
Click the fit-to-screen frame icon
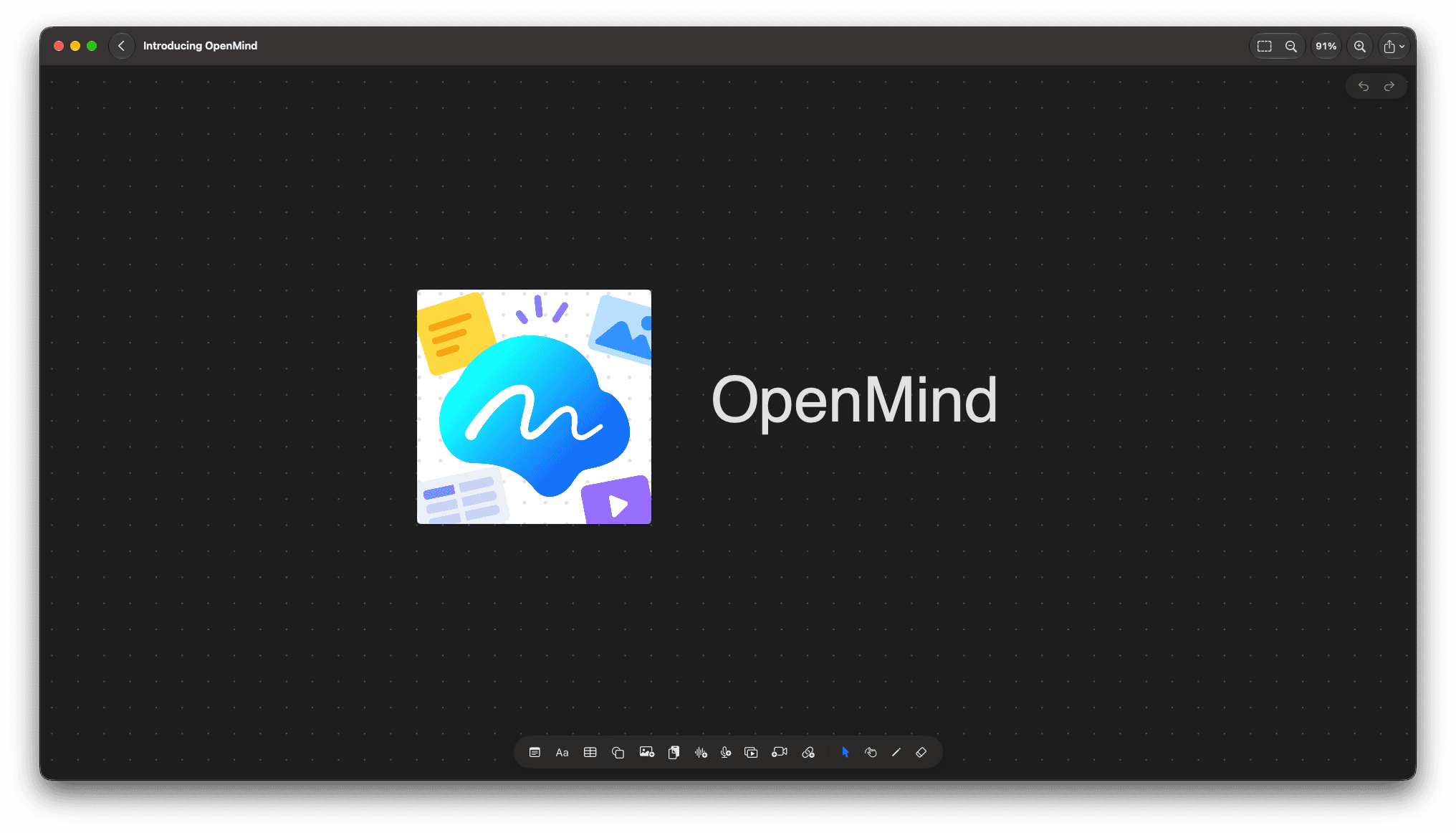click(1265, 46)
